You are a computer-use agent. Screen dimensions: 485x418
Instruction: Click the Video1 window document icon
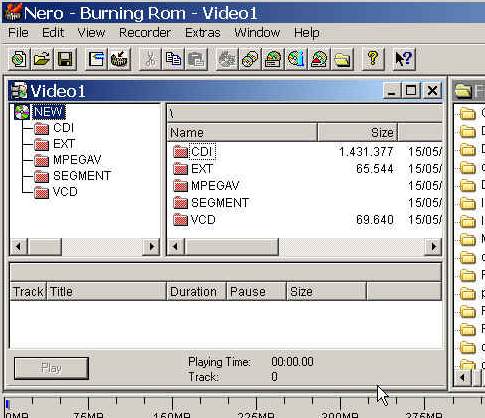[x=19, y=91]
